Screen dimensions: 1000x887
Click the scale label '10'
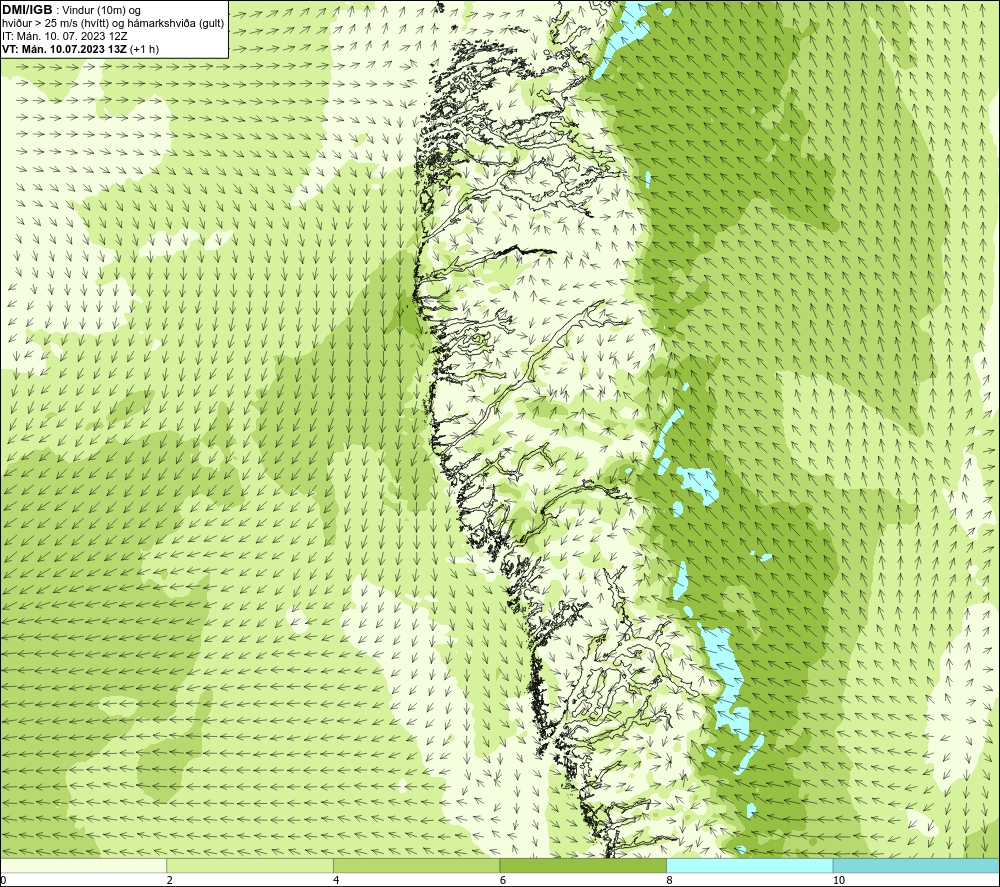838,880
